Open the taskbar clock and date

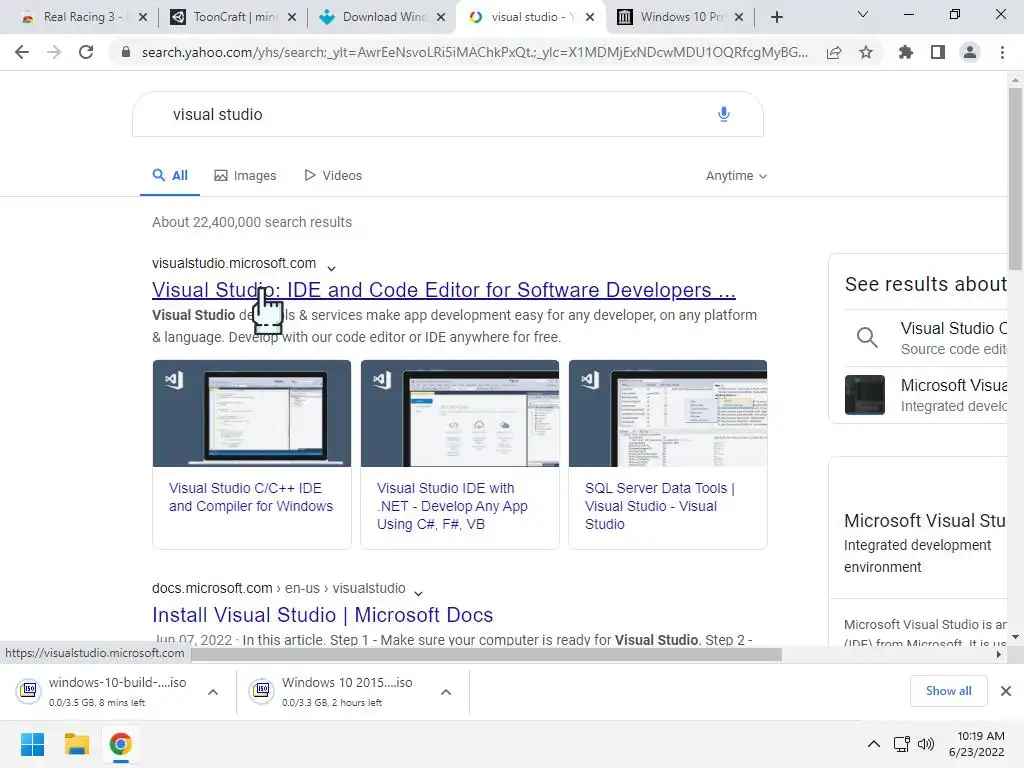click(977, 744)
